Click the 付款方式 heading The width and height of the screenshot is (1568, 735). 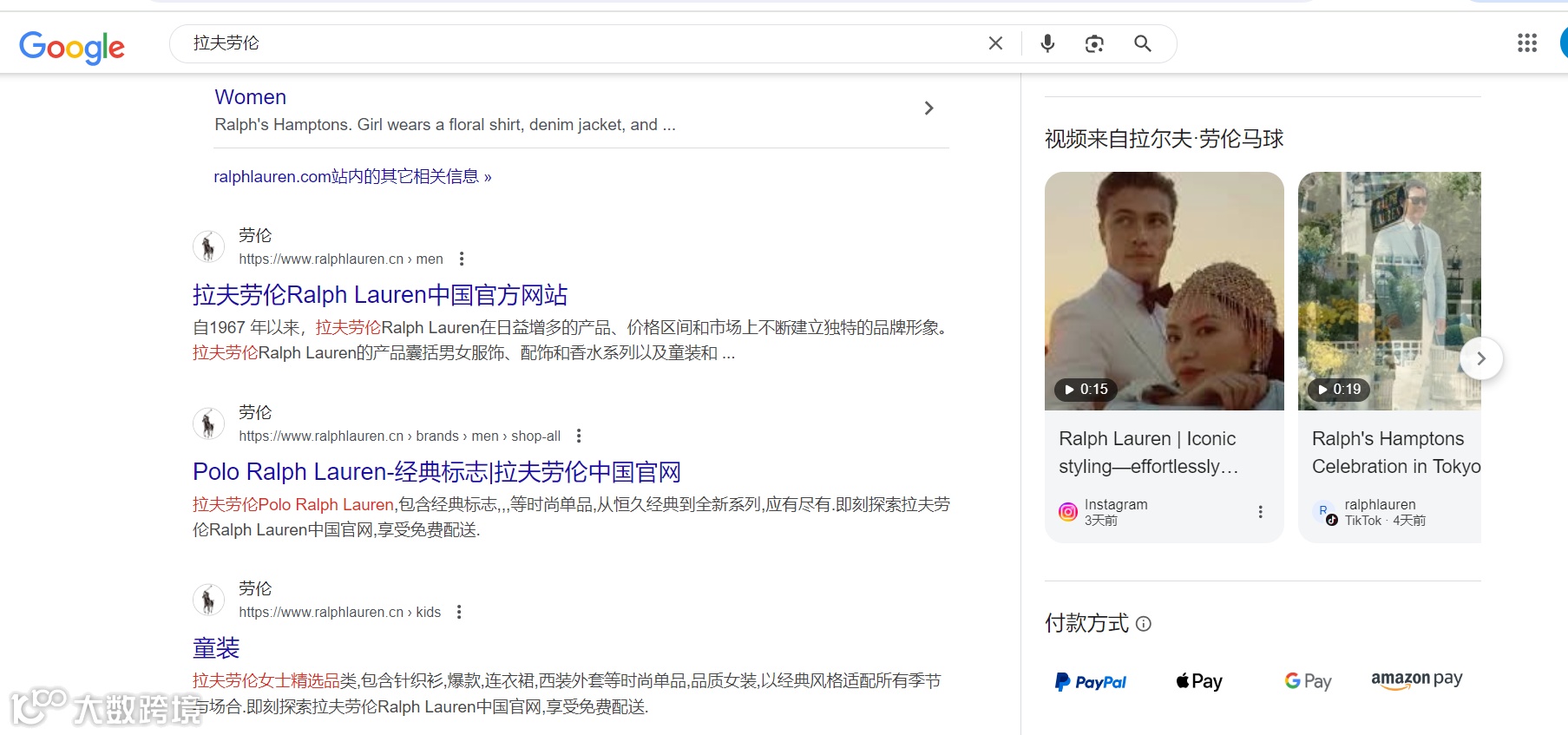(1087, 623)
